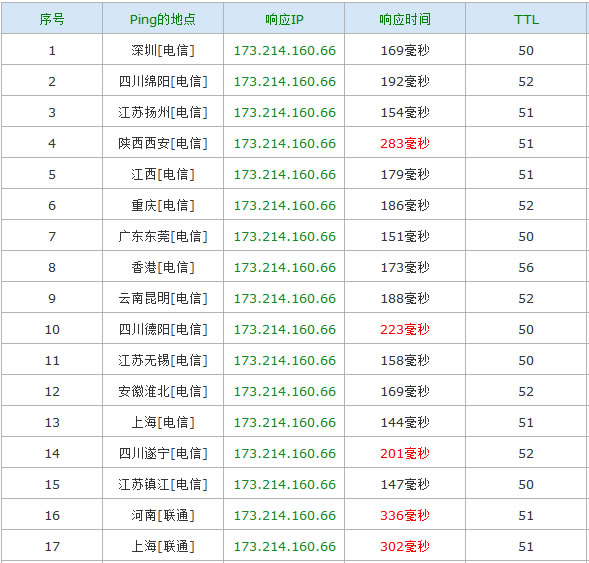The height and width of the screenshot is (563, 589).
Task: Click the response IP for 河南[联通]
Action: click(x=285, y=515)
